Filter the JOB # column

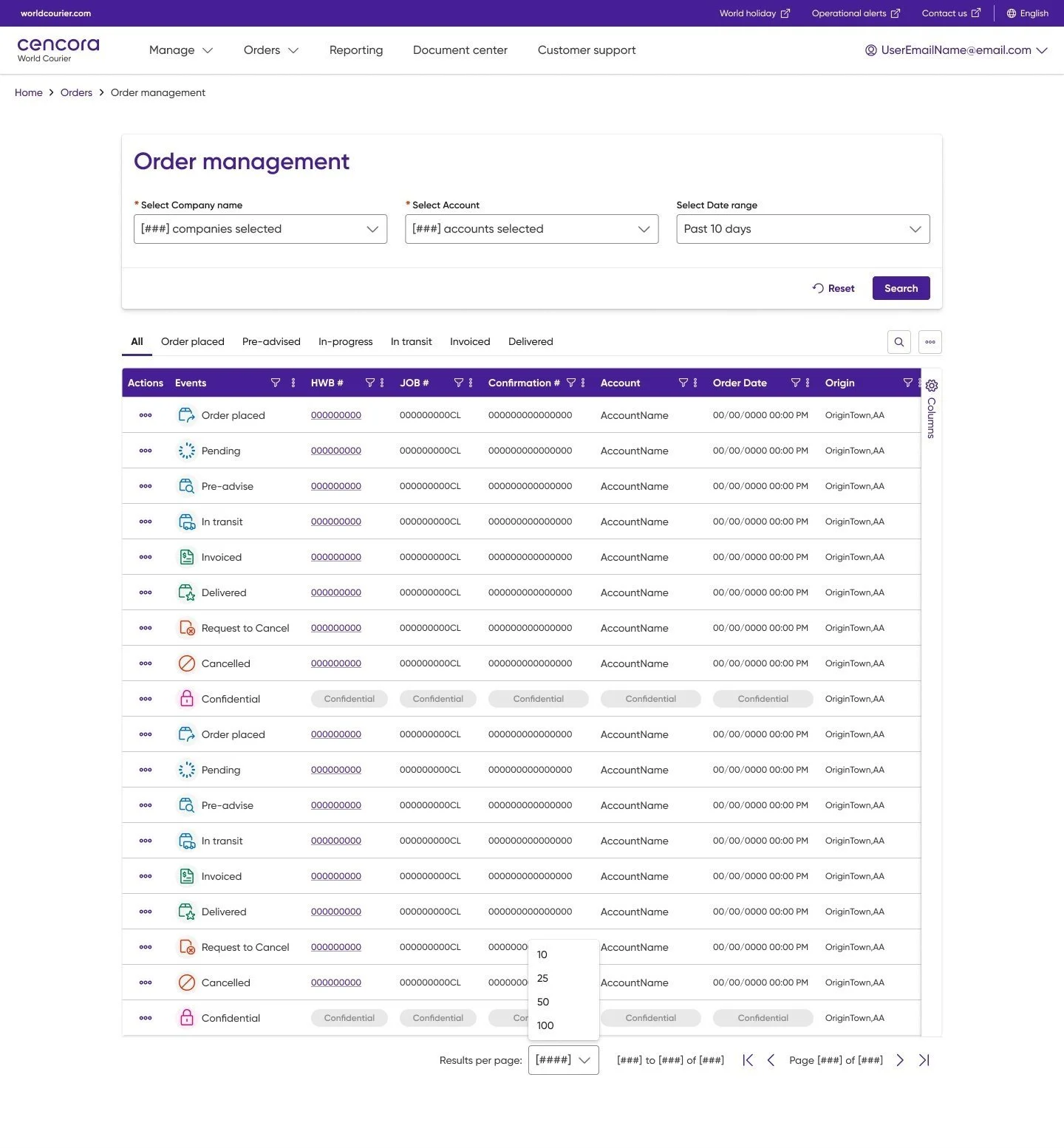[458, 383]
